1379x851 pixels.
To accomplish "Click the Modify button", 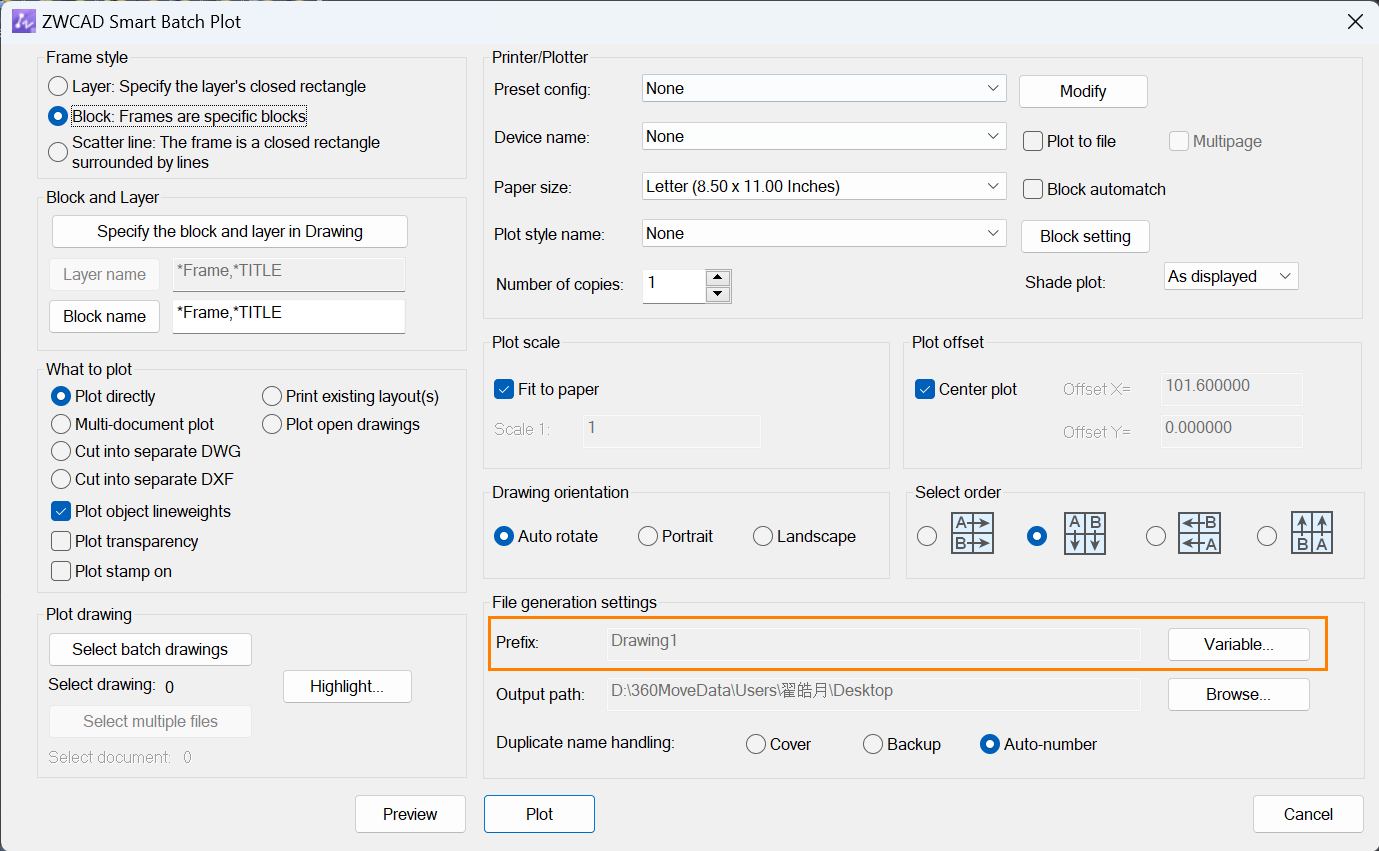I will (x=1083, y=91).
